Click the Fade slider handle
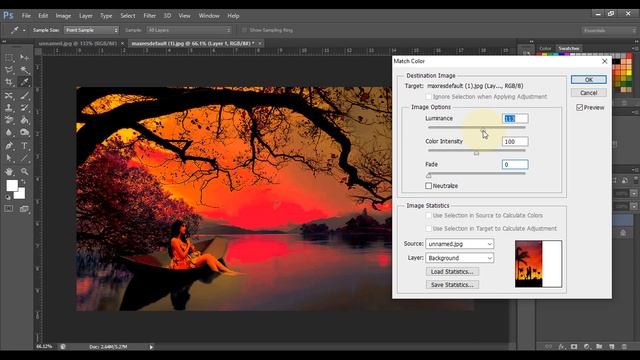640x360 pixels. click(x=429, y=176)
